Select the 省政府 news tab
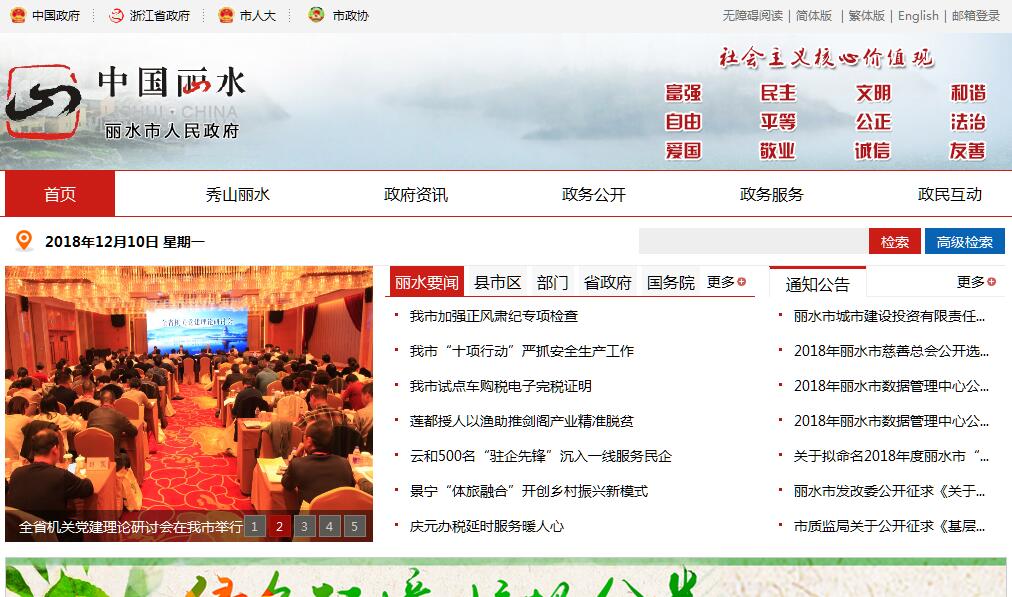Image resolution: width=1012 pixels, height=597 pixels. (608, 283)
